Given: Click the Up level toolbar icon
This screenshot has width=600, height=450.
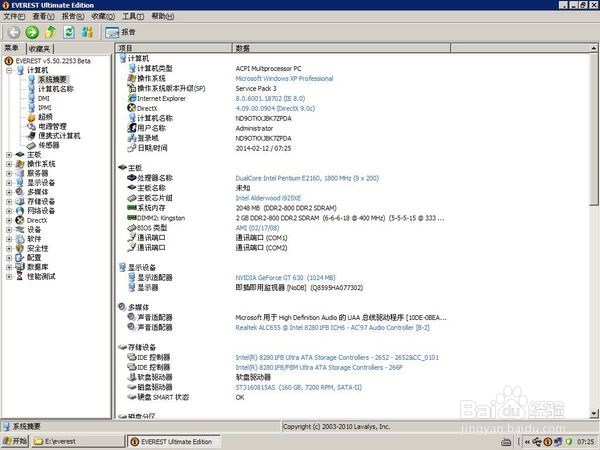Looking at the screenshot, I should [x=51, y=32].
